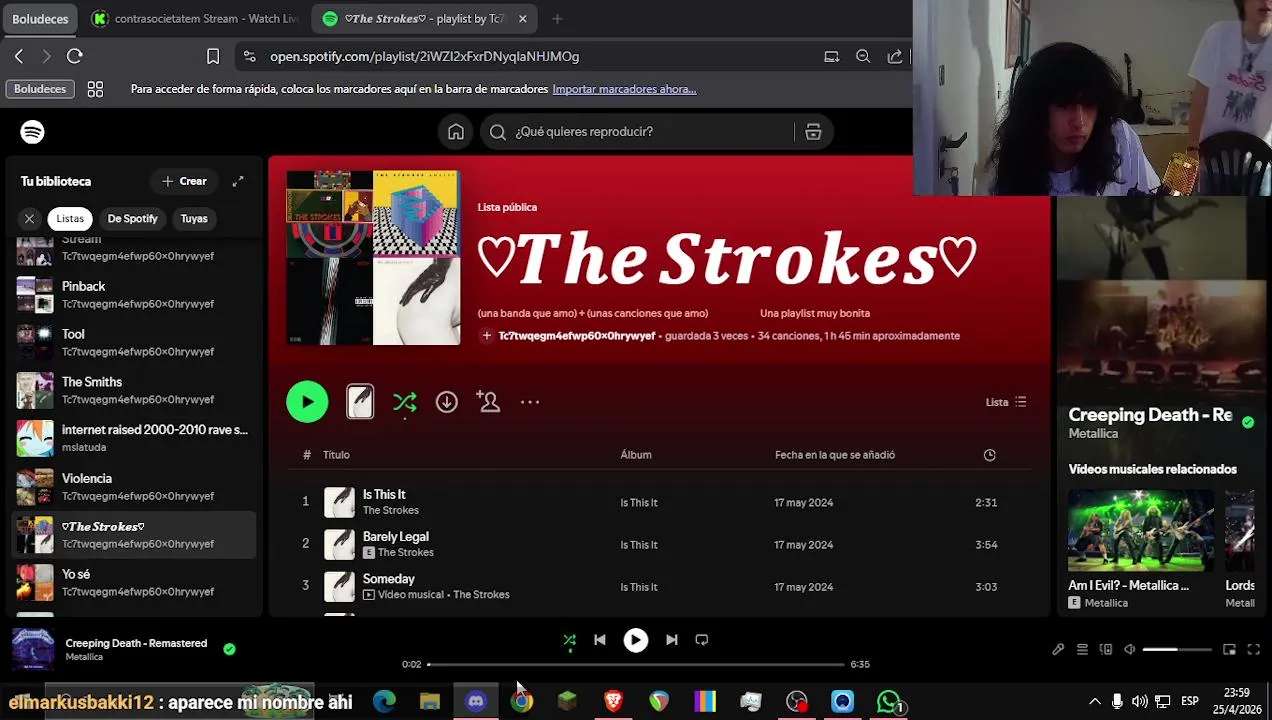
Task: Toggle the repeat button in the player bar
Action: point(702,640)
